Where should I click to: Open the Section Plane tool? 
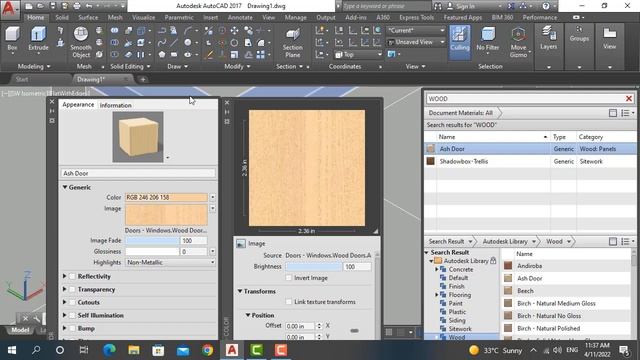(292, 43)
